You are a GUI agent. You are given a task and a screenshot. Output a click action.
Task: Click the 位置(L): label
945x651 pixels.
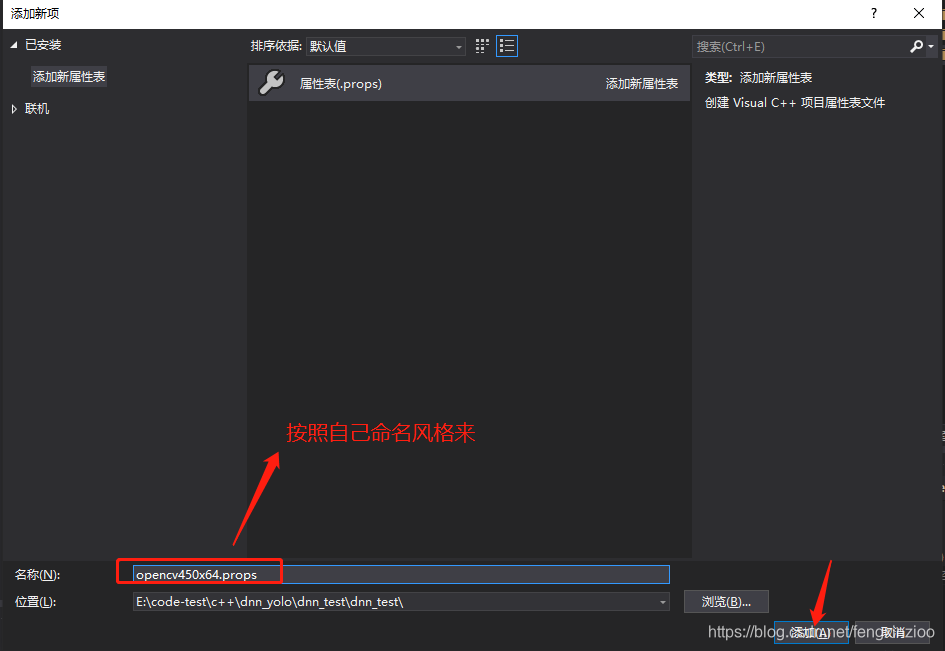coord(36,602)
